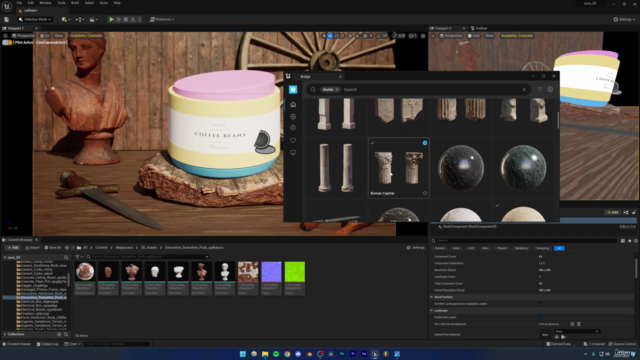
Task: Click the Add button in Content Browser
Action: click(x=13, y=248)
